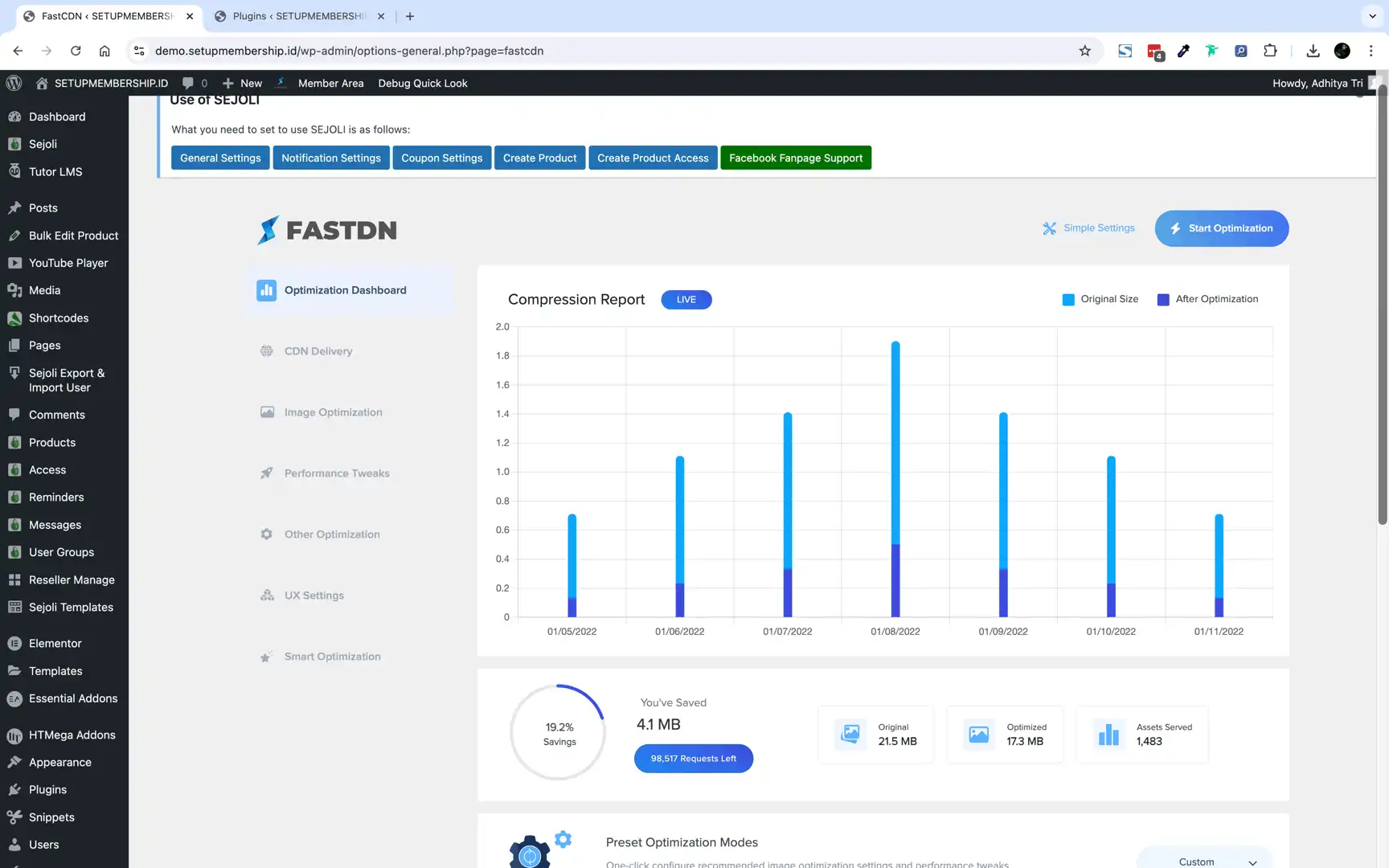Click the browser reload button

point(76,51)
